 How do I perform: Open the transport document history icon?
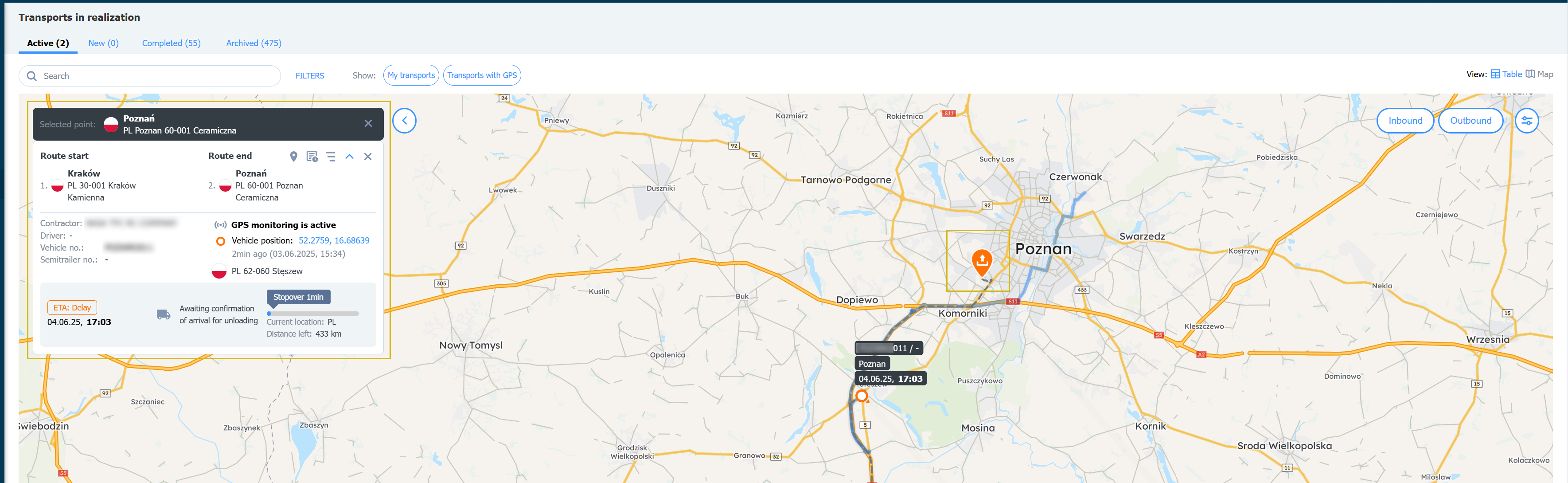pyautogui.click(x=312, y=157)
